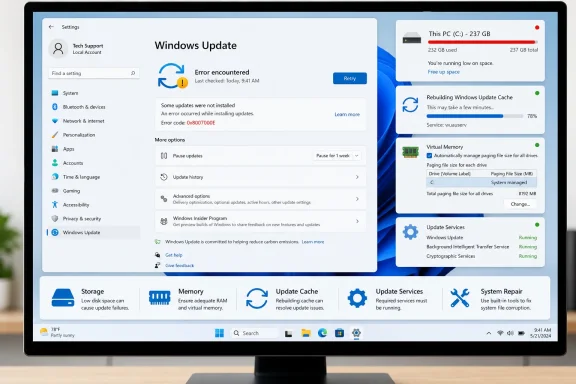Click the Advanced options gears icon
Screen dimensions: 576x384
pos(164,199)
